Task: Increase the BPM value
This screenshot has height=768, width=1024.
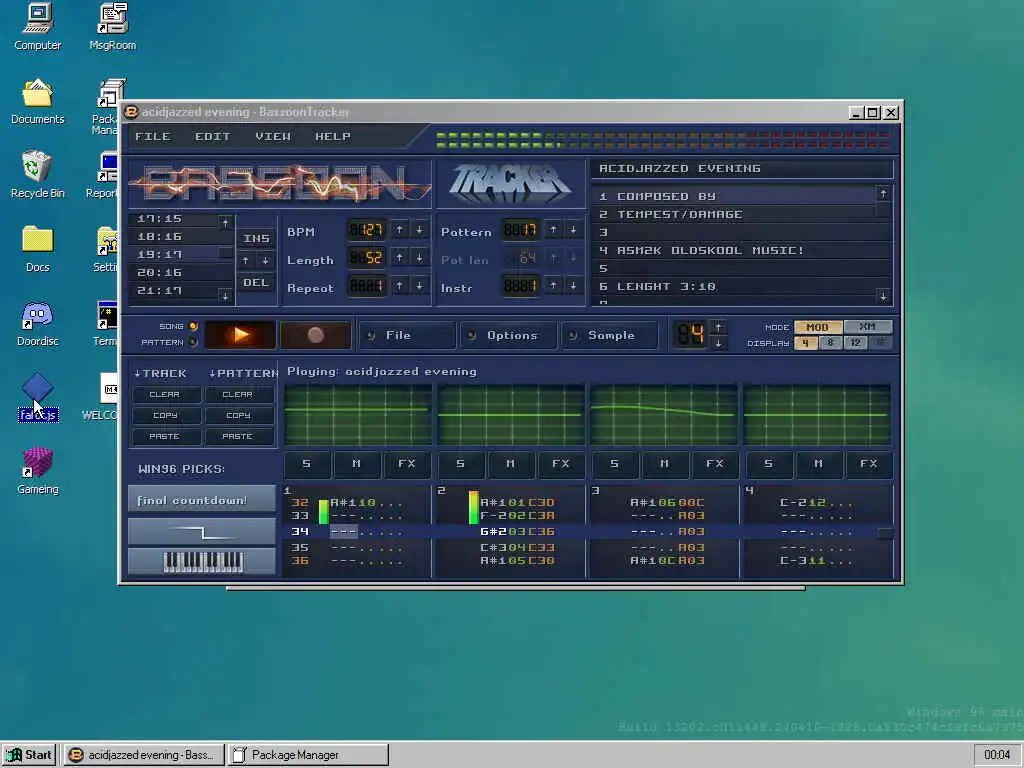Action: 400,230
